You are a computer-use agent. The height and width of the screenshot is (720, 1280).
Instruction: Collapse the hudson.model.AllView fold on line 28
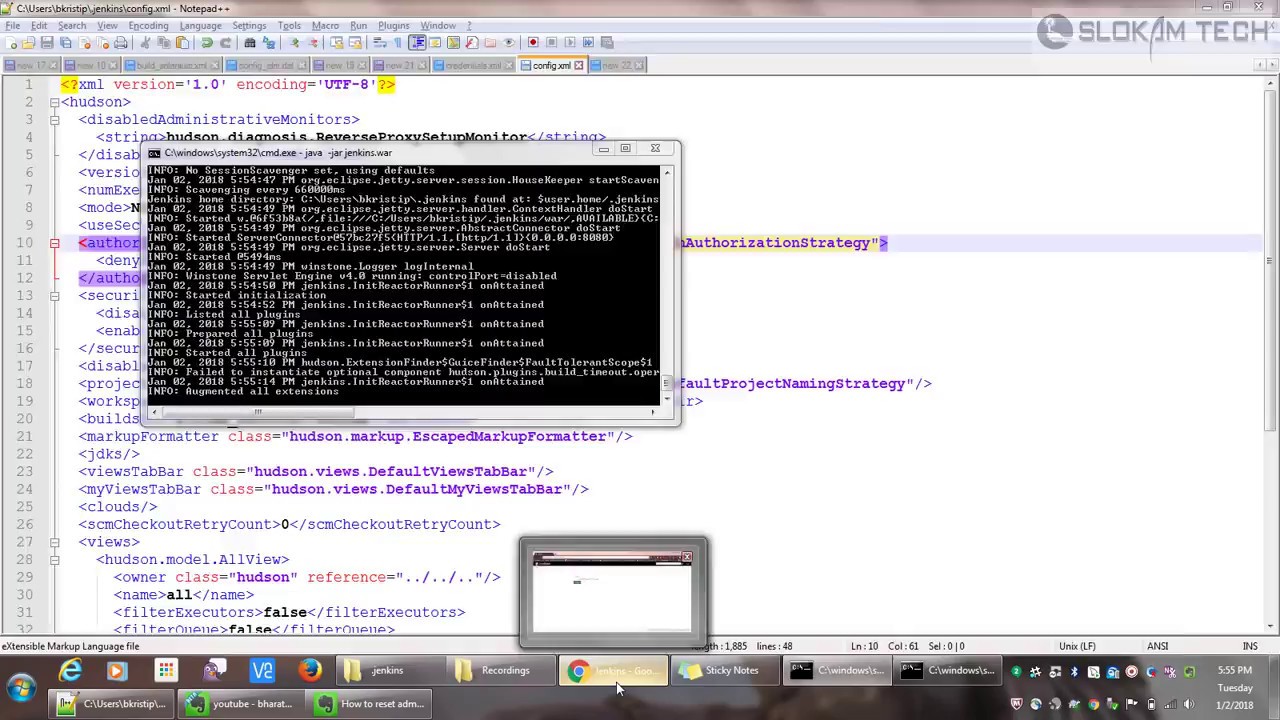[55, 560]
